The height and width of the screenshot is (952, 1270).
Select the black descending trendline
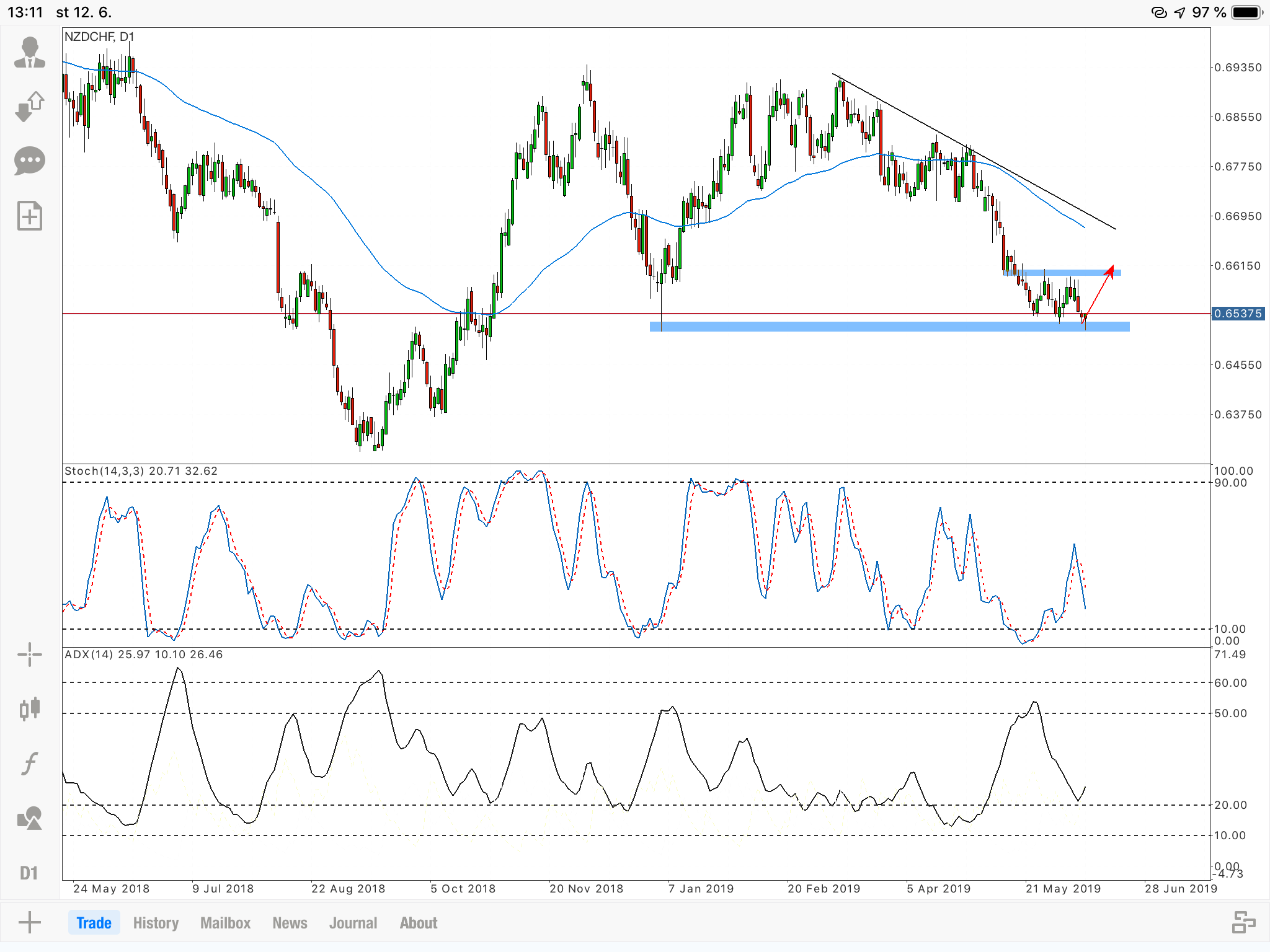point(974,152)
